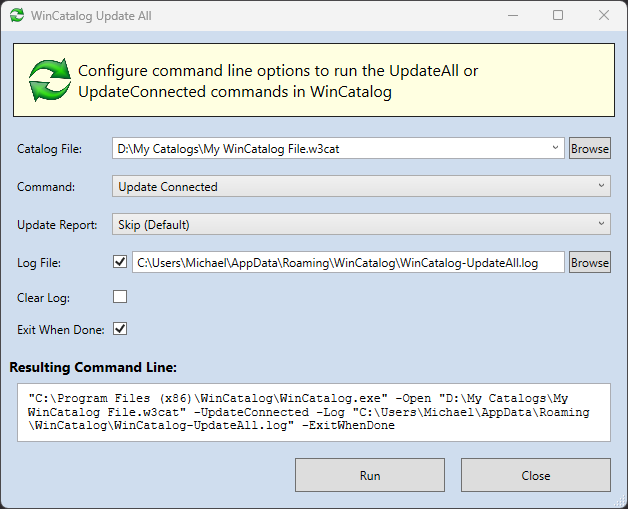628x509 pixels.
Task: Click inside the Catalog File path field
Action: point(330,148)
